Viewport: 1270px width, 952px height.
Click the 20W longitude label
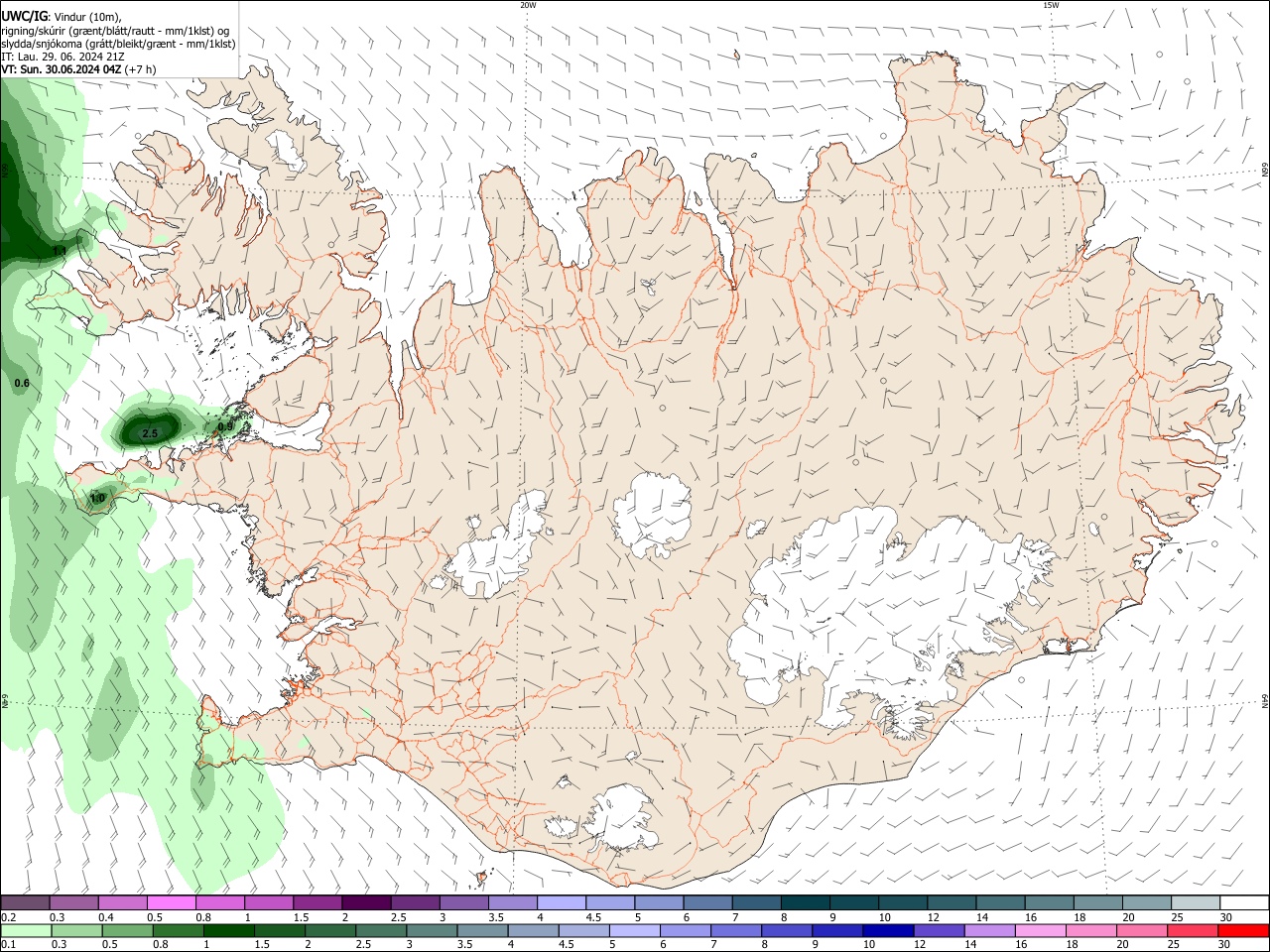click(x=528, y=5)
